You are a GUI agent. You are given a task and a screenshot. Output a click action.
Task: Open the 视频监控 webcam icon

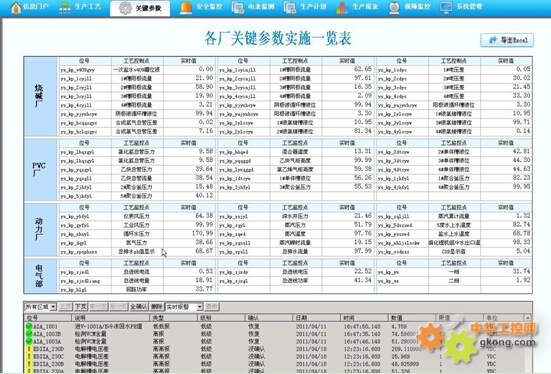394,8
